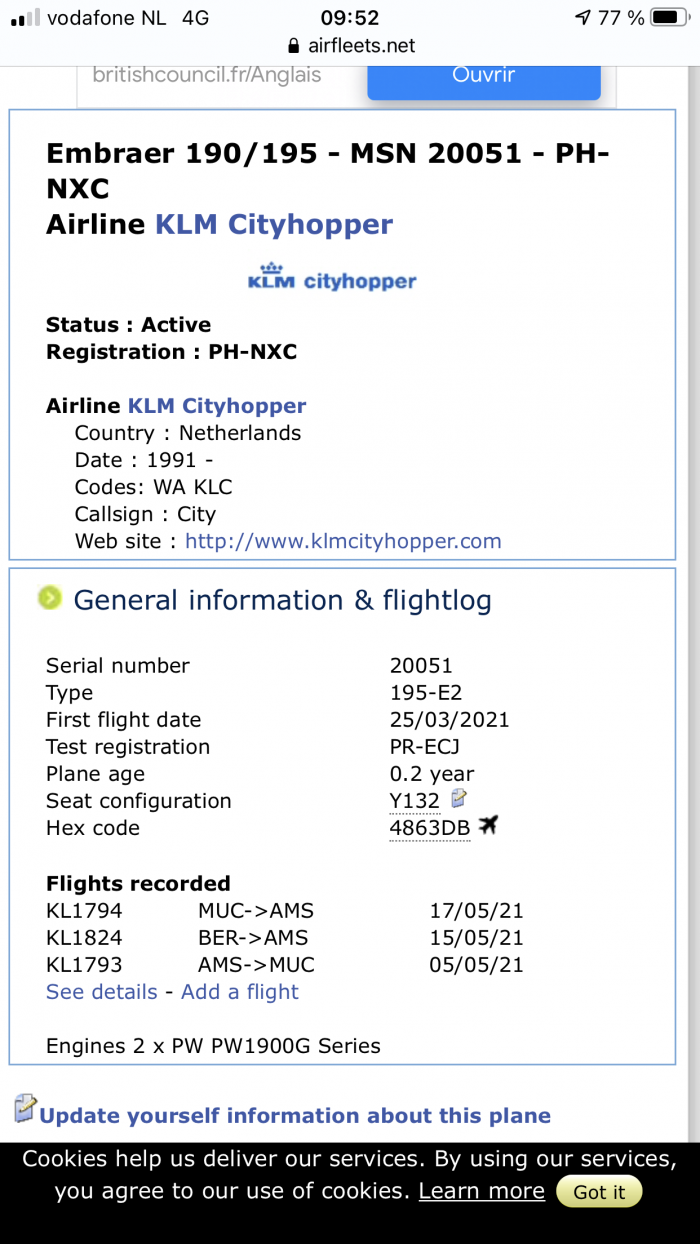
Task: Tap the blue Ouvrir ad button
Action: tap(484, 78)
